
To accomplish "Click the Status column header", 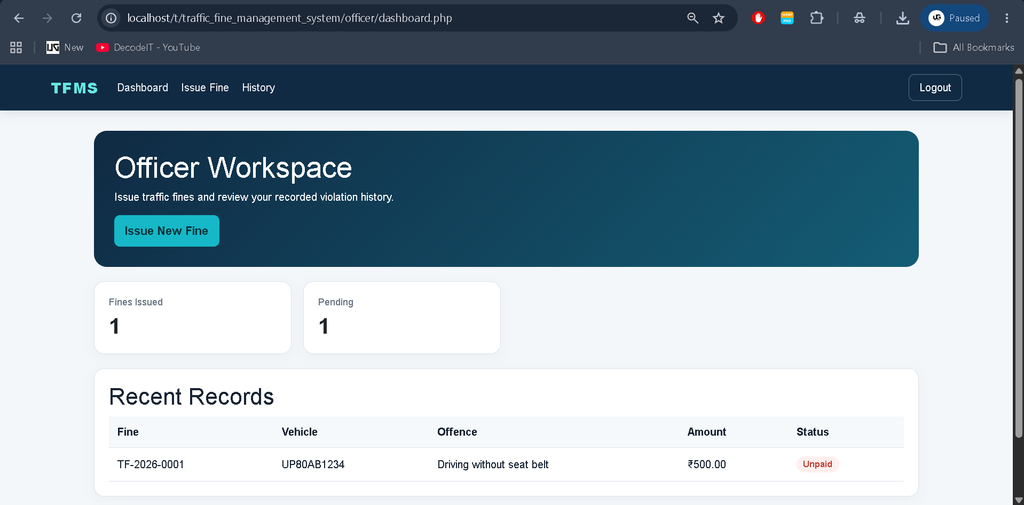I will coord(812,432).
